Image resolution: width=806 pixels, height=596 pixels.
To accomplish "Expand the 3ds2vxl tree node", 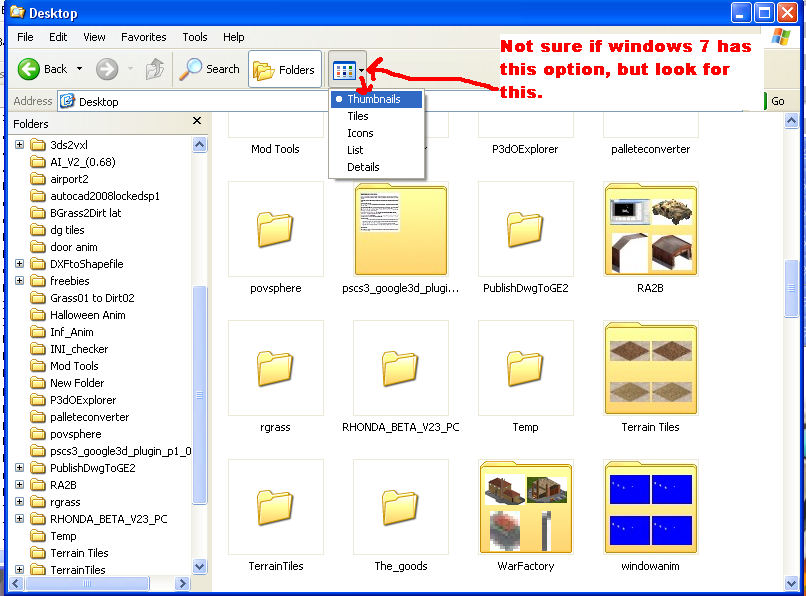I will coord(20,145).
